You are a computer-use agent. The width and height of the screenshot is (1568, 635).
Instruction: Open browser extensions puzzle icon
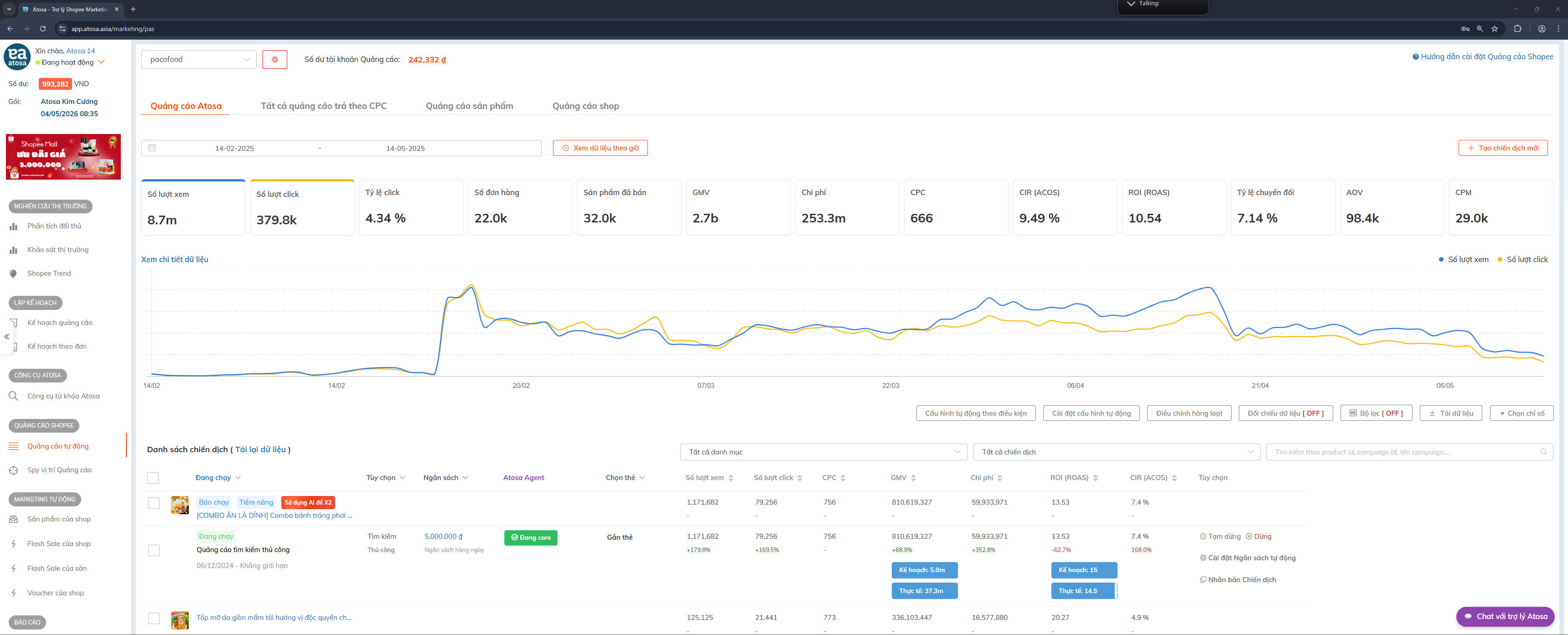click(x=1517, y=29)
